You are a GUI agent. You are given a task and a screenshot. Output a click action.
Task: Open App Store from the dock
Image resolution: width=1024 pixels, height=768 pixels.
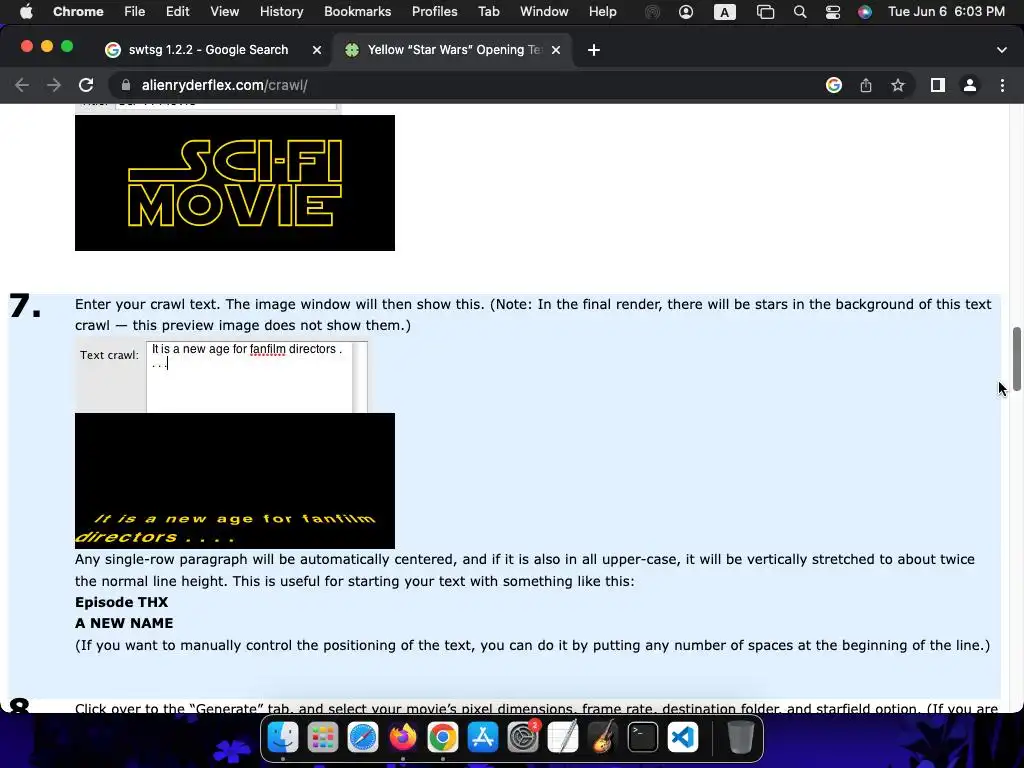coord(483,738)
